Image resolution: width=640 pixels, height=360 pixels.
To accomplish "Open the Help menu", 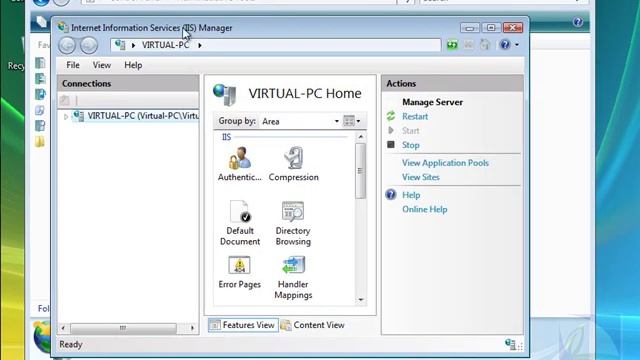I will [x=133, y=65].
